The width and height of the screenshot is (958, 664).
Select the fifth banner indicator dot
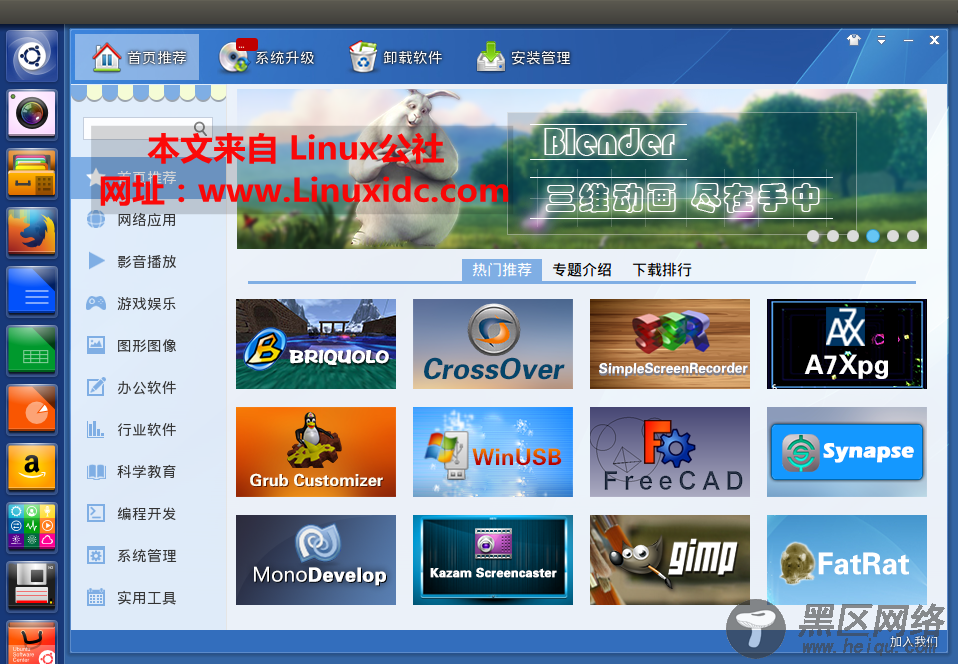[893, 236]
